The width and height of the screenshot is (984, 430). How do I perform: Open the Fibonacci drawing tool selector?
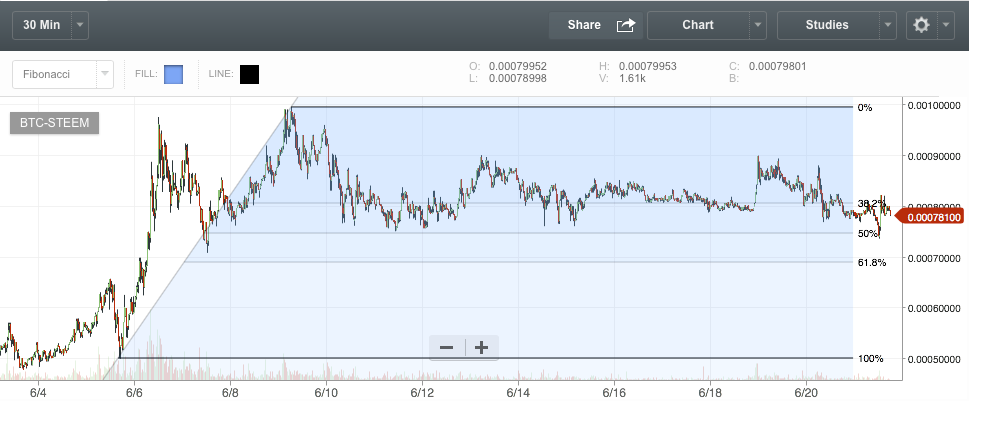[x=63, y=74]
